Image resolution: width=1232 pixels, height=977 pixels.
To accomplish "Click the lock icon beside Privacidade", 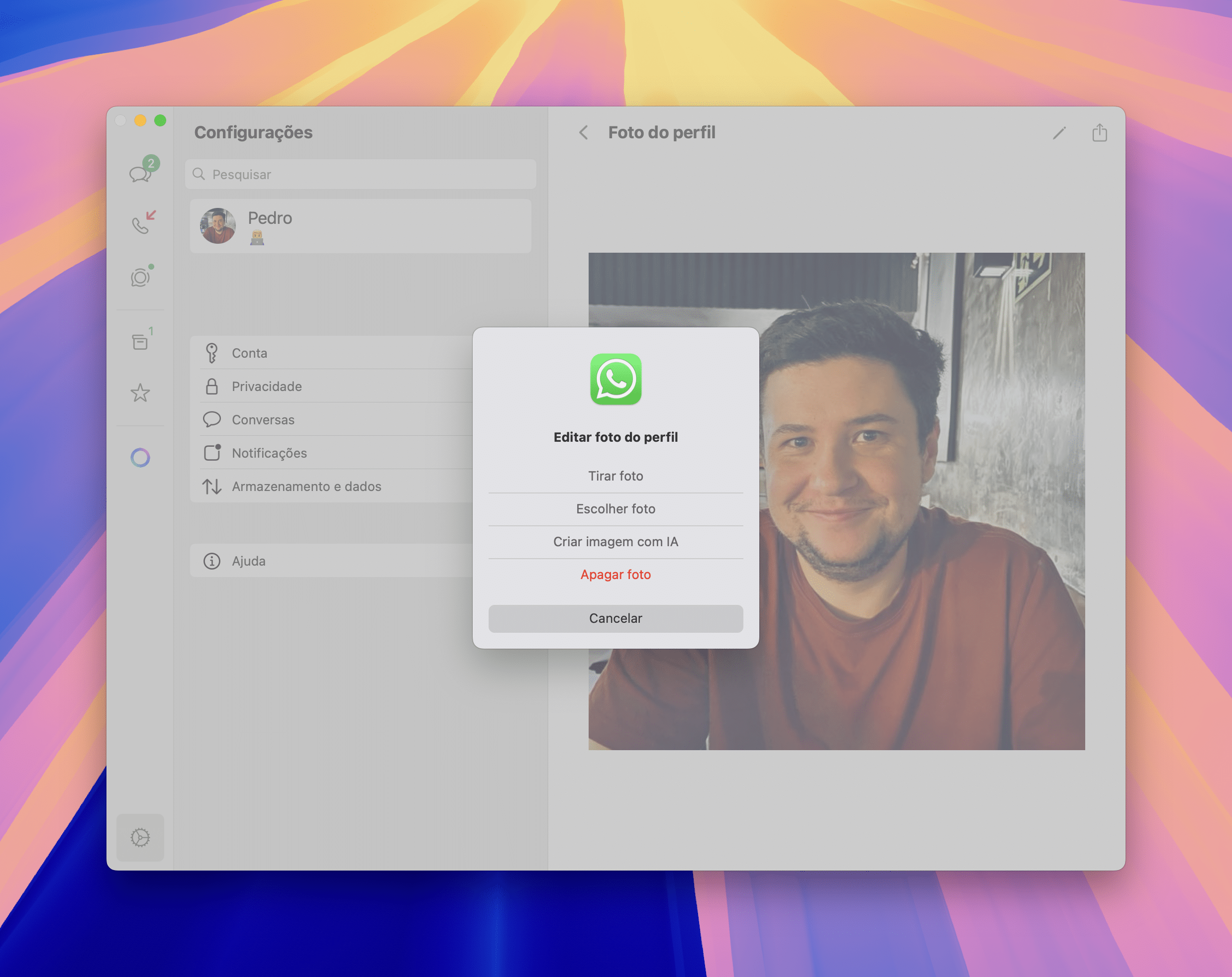I will coord(212,386).
